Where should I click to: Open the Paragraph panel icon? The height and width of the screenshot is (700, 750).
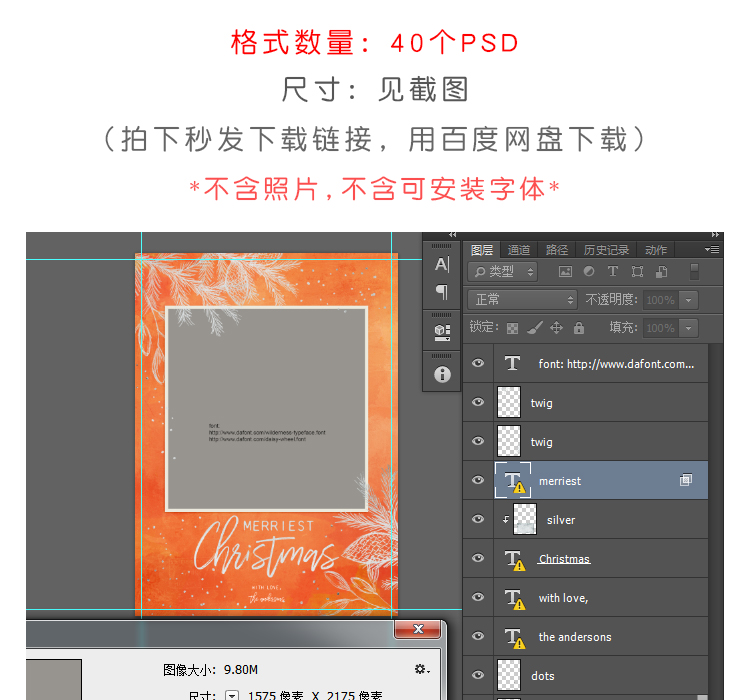tap(442, 292)
